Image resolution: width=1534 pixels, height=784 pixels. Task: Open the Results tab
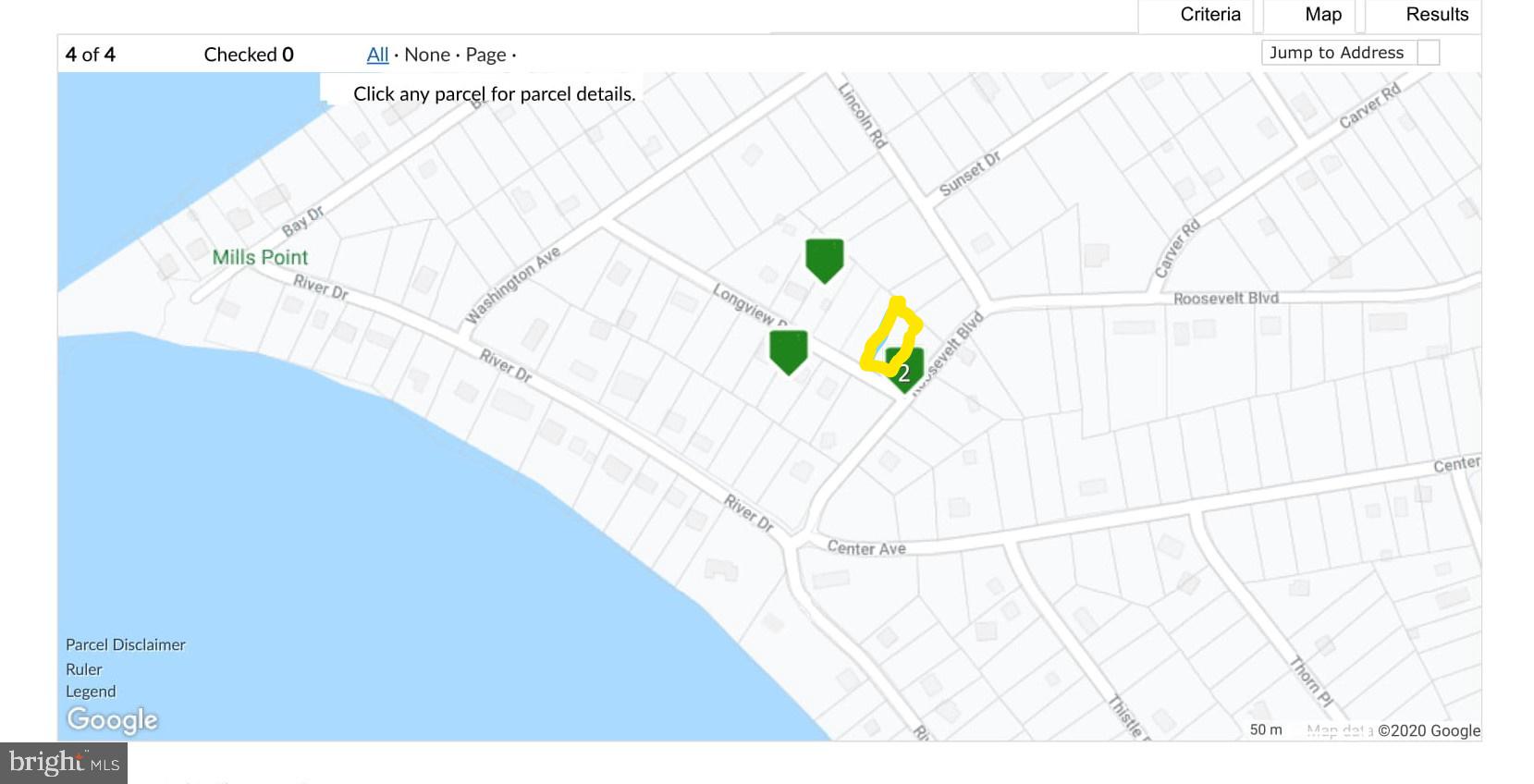(x=1437, y=15)
